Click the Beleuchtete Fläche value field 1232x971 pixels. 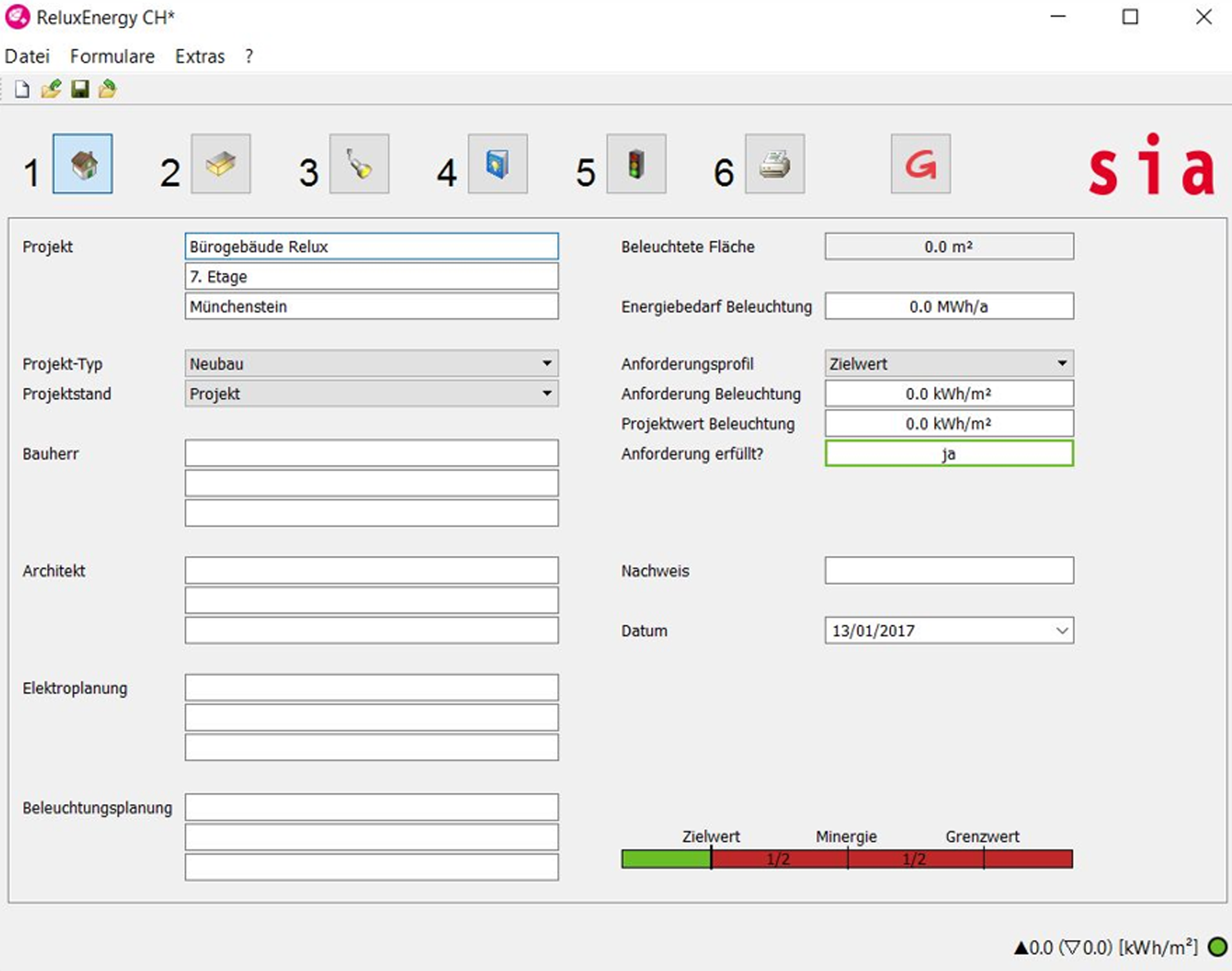[x=949, y=246]
